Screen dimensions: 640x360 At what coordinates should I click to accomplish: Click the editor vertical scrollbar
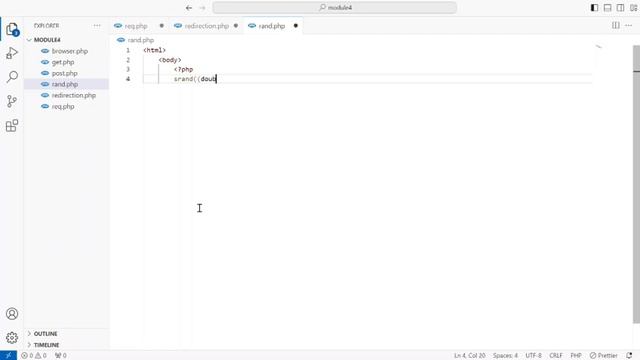click(x=636, y=184)
